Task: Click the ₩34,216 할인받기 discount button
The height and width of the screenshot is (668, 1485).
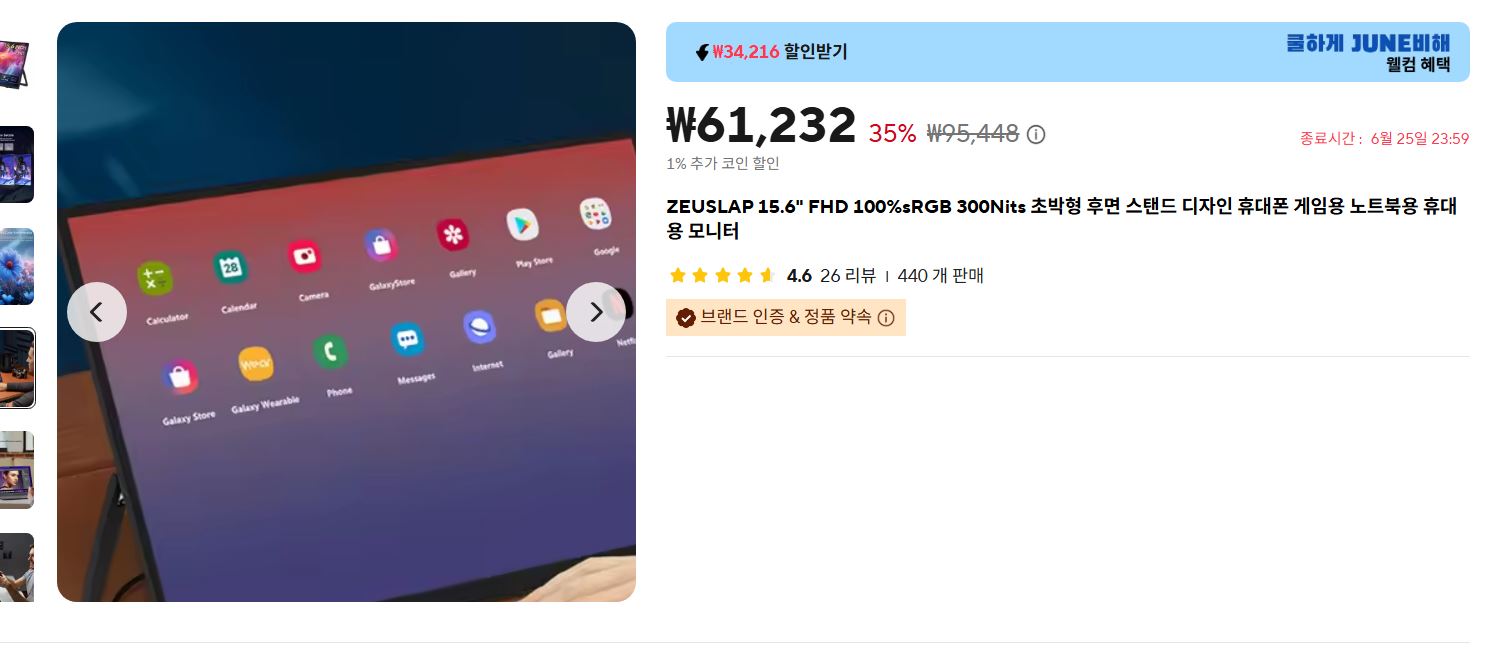Action: coord(771,52)
